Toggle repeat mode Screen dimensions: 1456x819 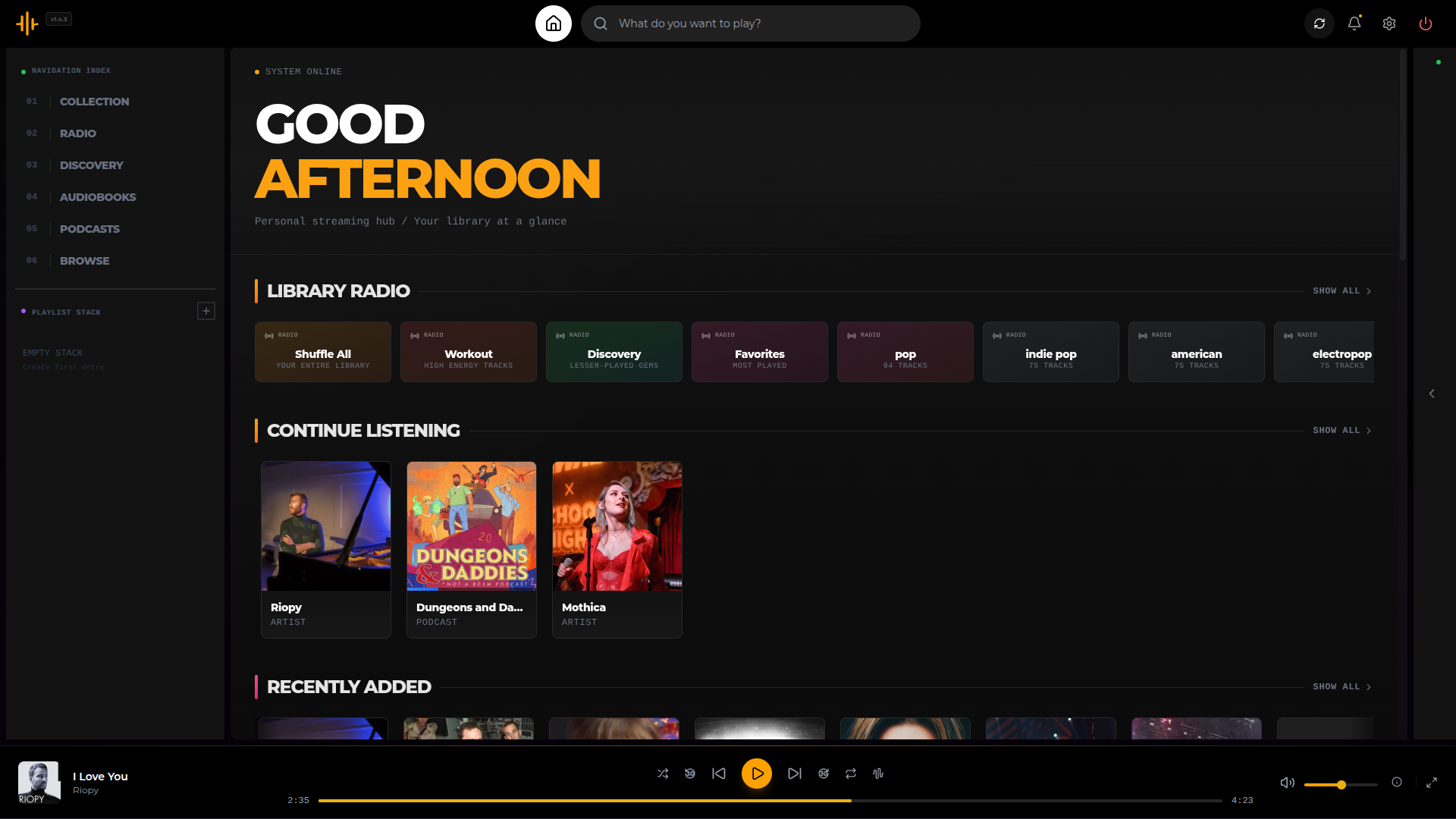850,773
